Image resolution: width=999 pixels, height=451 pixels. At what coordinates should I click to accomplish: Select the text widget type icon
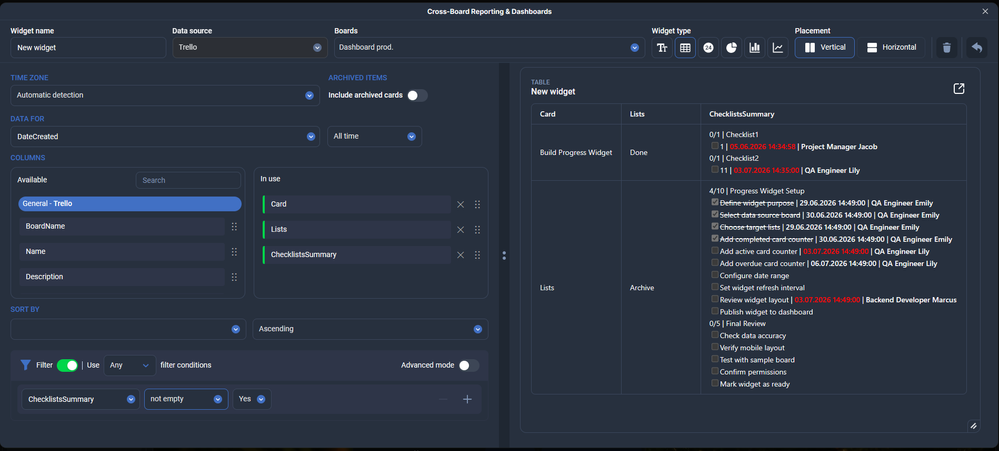[x=662, y=48]
